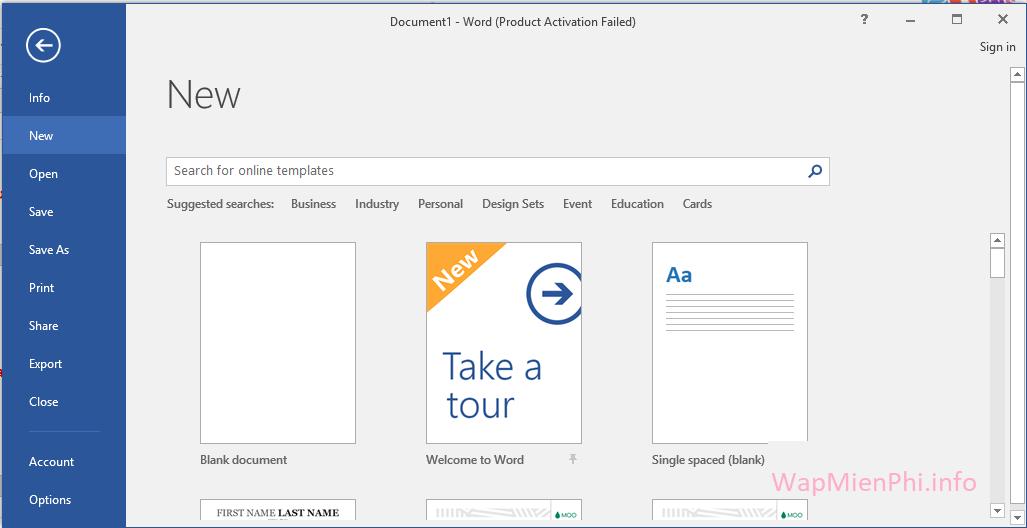Open the Account page
The height and width of the screenshot is (528, 1027).
[63, 462]
